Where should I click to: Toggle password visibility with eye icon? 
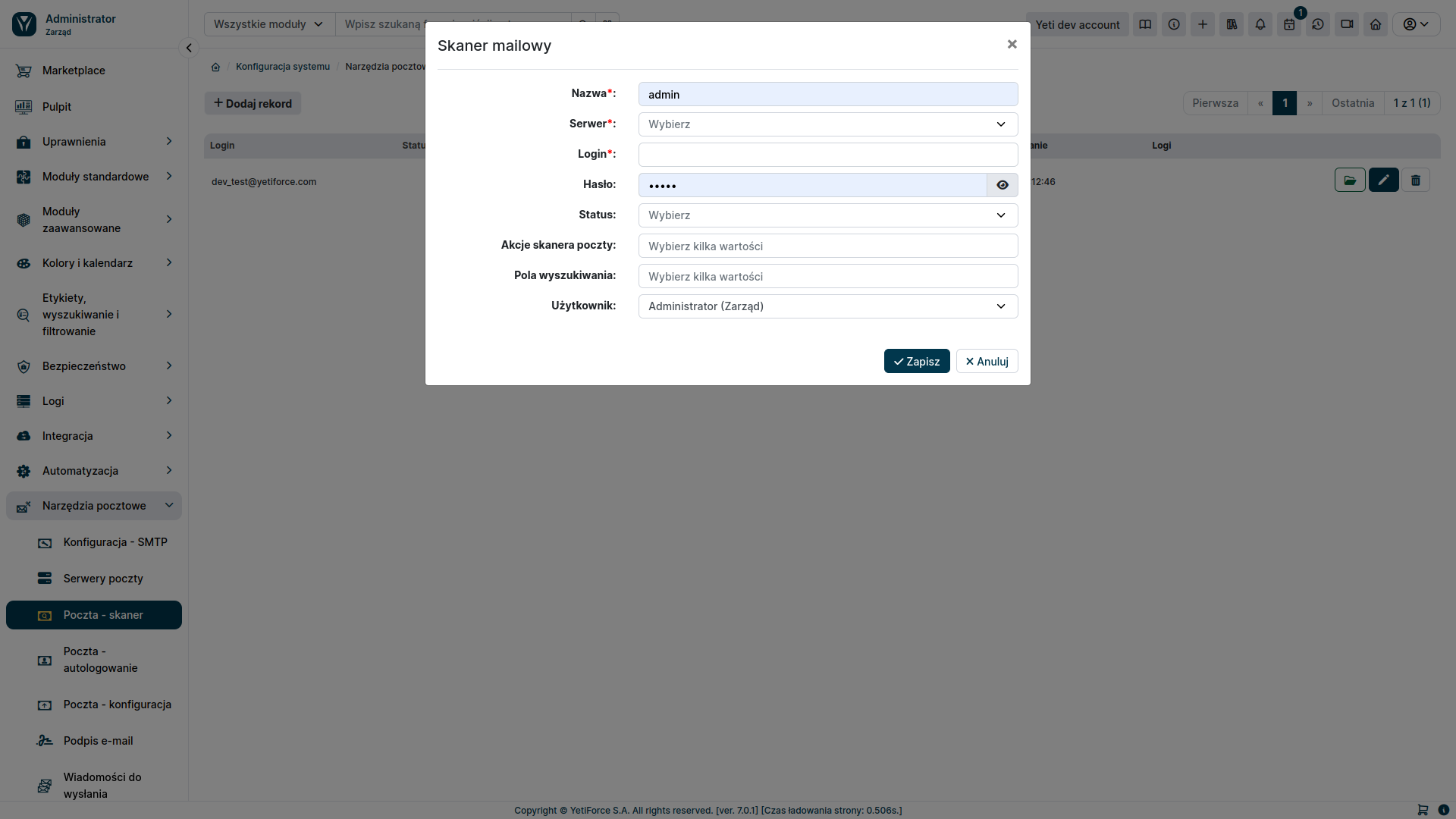click(x=1002, y=185)
